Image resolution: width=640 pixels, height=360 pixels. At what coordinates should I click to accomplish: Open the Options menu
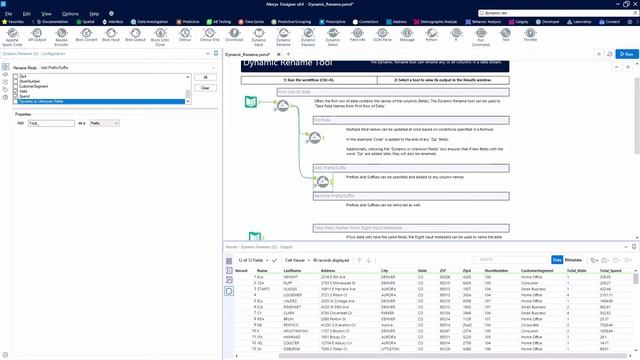click(70, 14)
